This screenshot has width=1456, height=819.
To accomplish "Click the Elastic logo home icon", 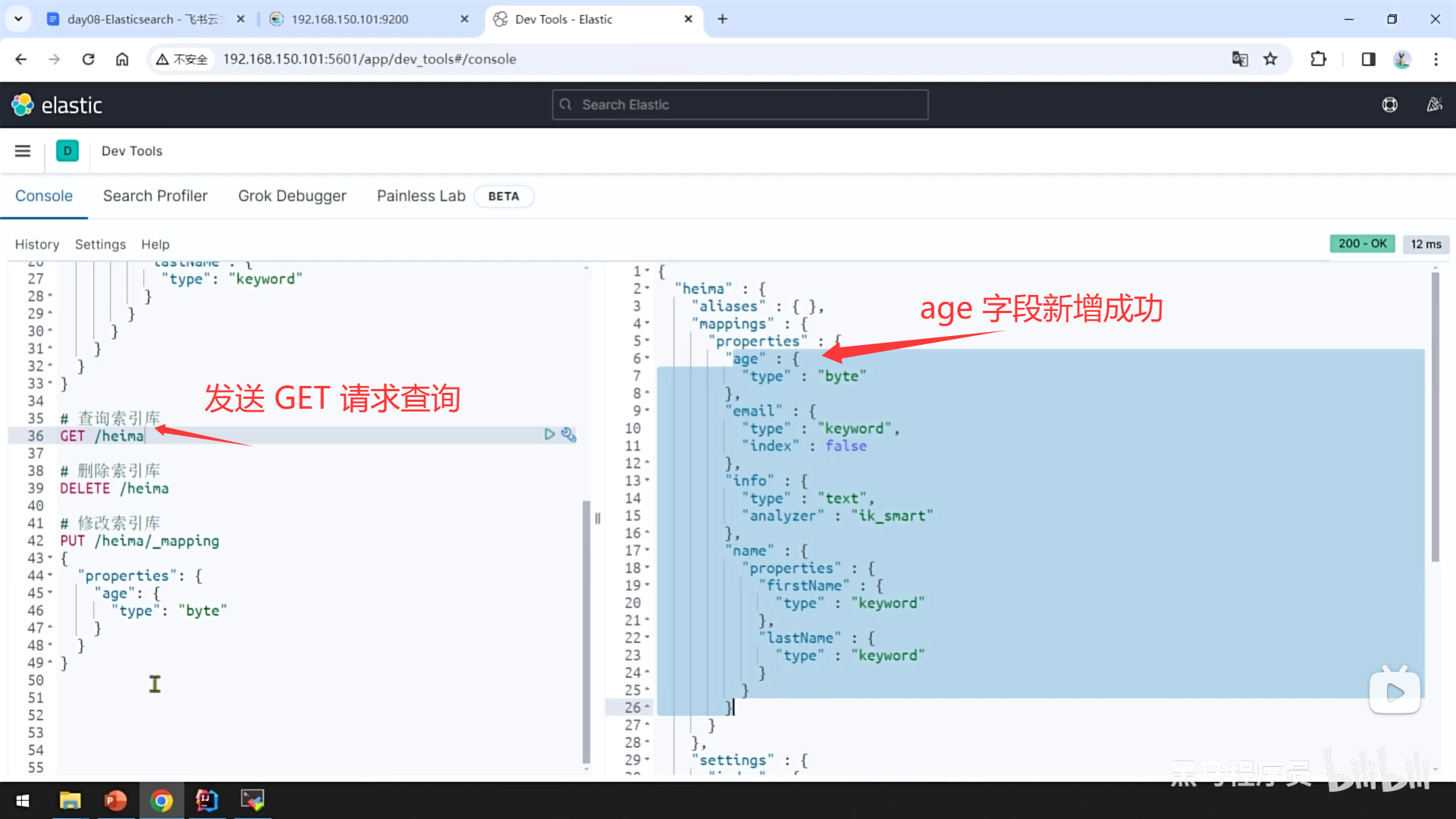I will (x=23, y=105).
